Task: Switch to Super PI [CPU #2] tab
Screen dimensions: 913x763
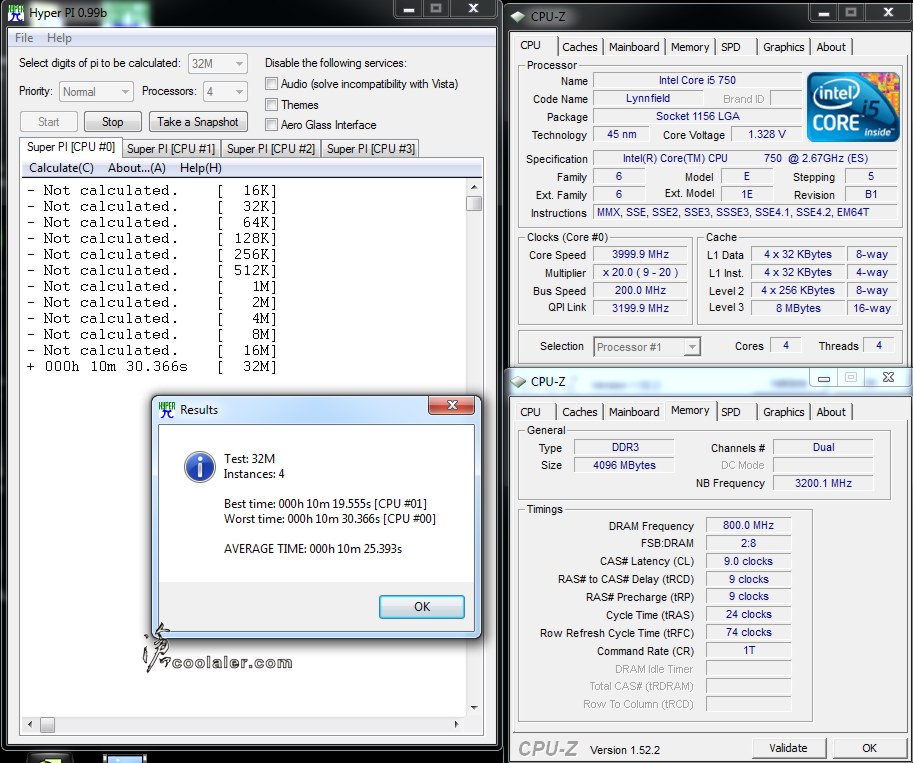Action: (271, 149)
